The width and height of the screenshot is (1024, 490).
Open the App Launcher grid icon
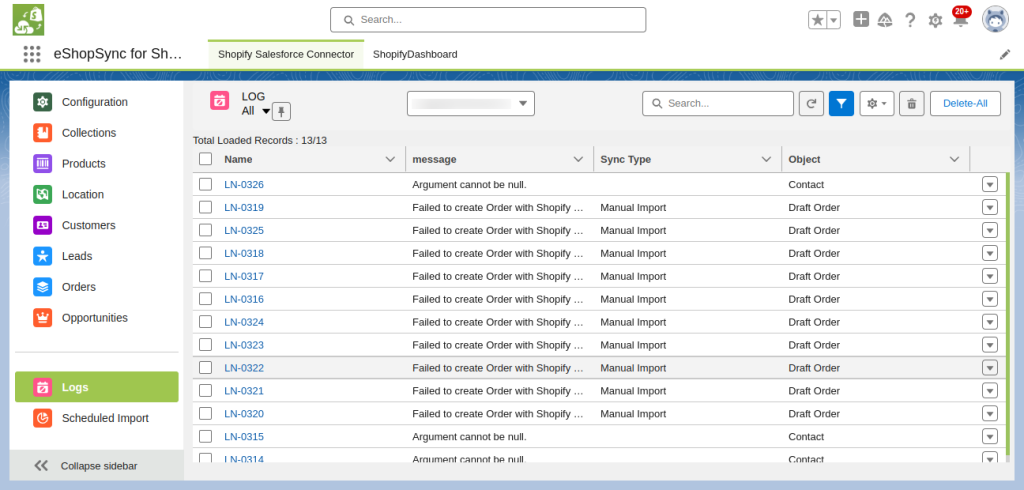pos(31,54)
